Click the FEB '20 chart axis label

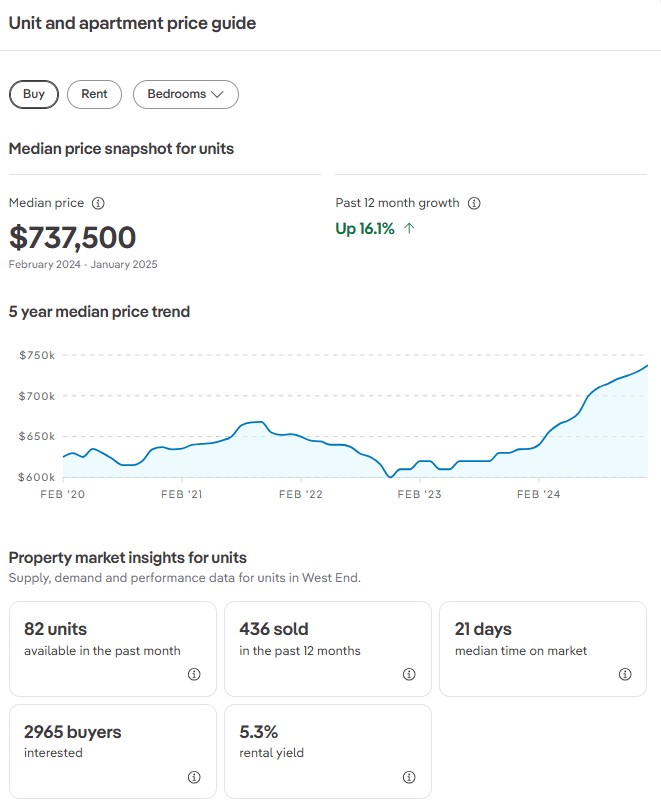pyautogui.click(x=62, y=494)
